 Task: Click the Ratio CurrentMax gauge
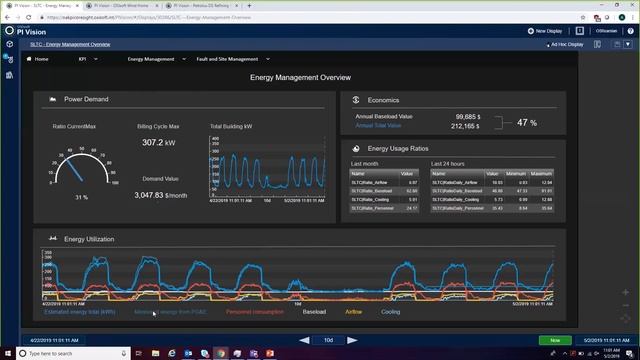82,167
